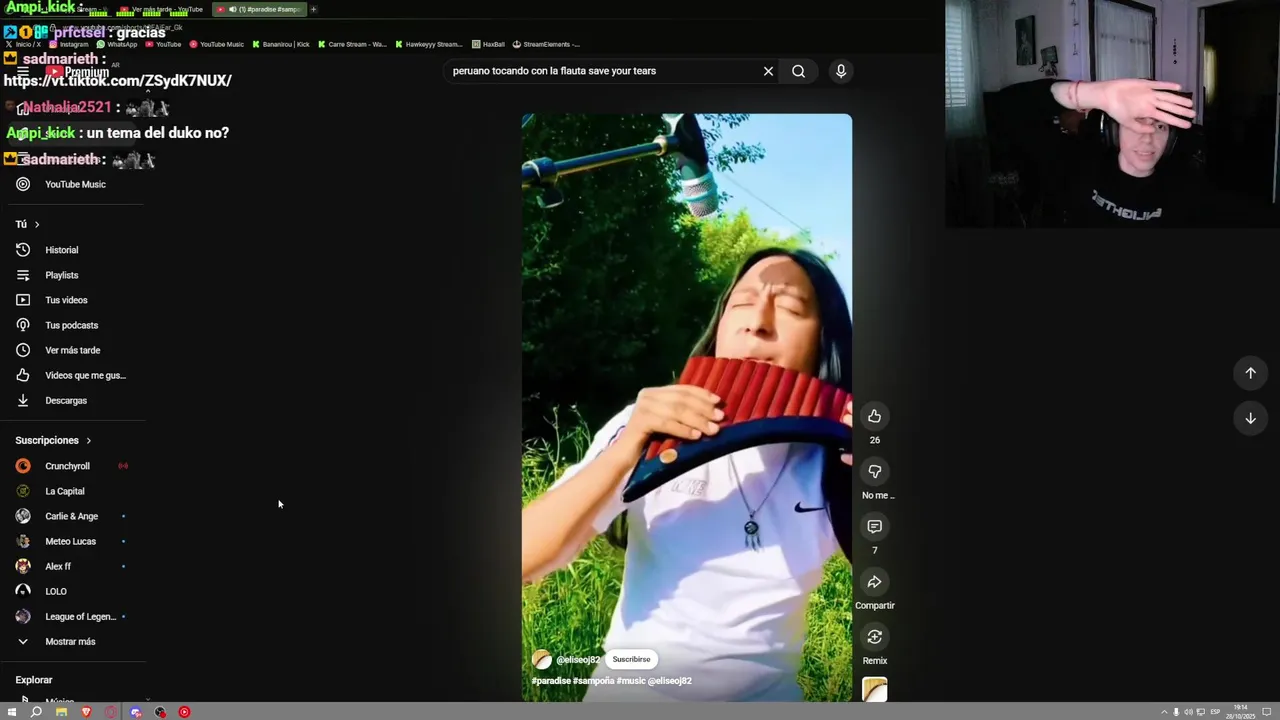Image resolution: width=1280 pixels, height=720 pixels.
Task: Go to previous Short with up arrow
Action: tap(1250, 373)
